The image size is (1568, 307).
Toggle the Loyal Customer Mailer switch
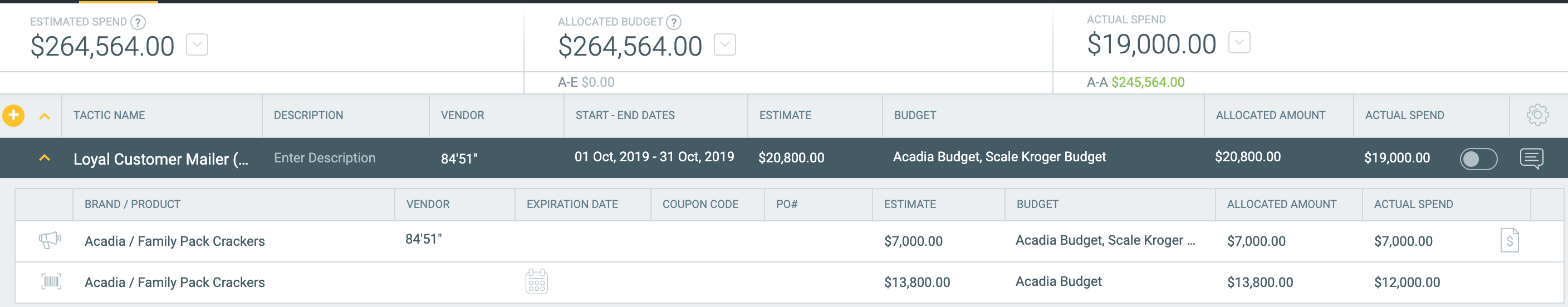[1478, 159]
